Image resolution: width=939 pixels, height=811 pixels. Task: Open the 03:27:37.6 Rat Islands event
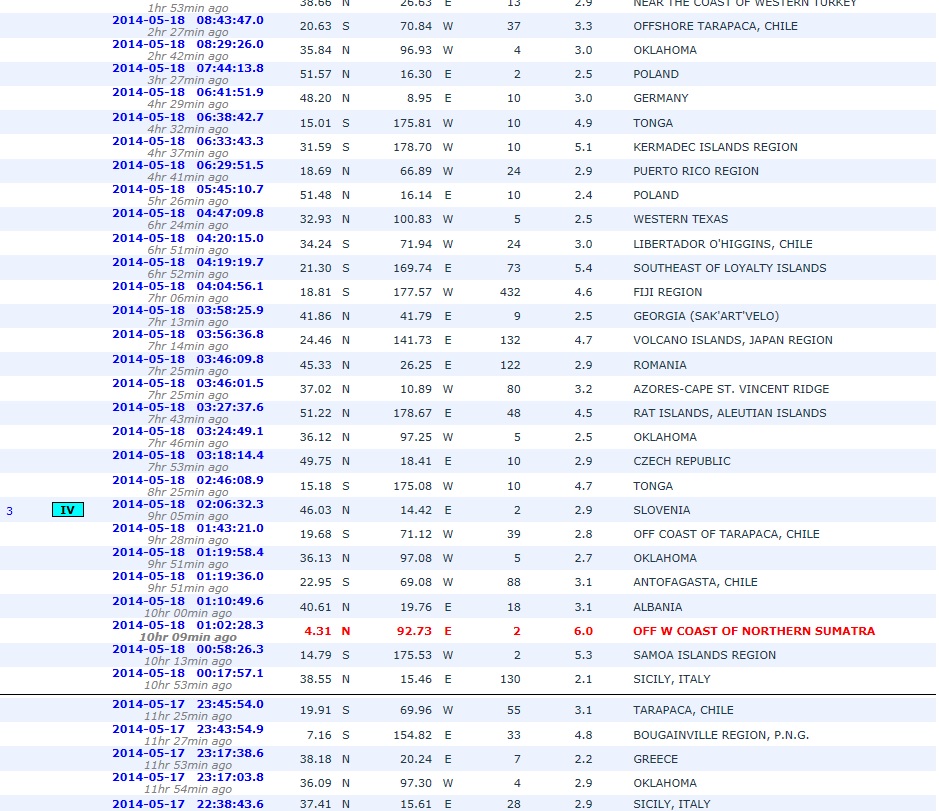(187, 407)
